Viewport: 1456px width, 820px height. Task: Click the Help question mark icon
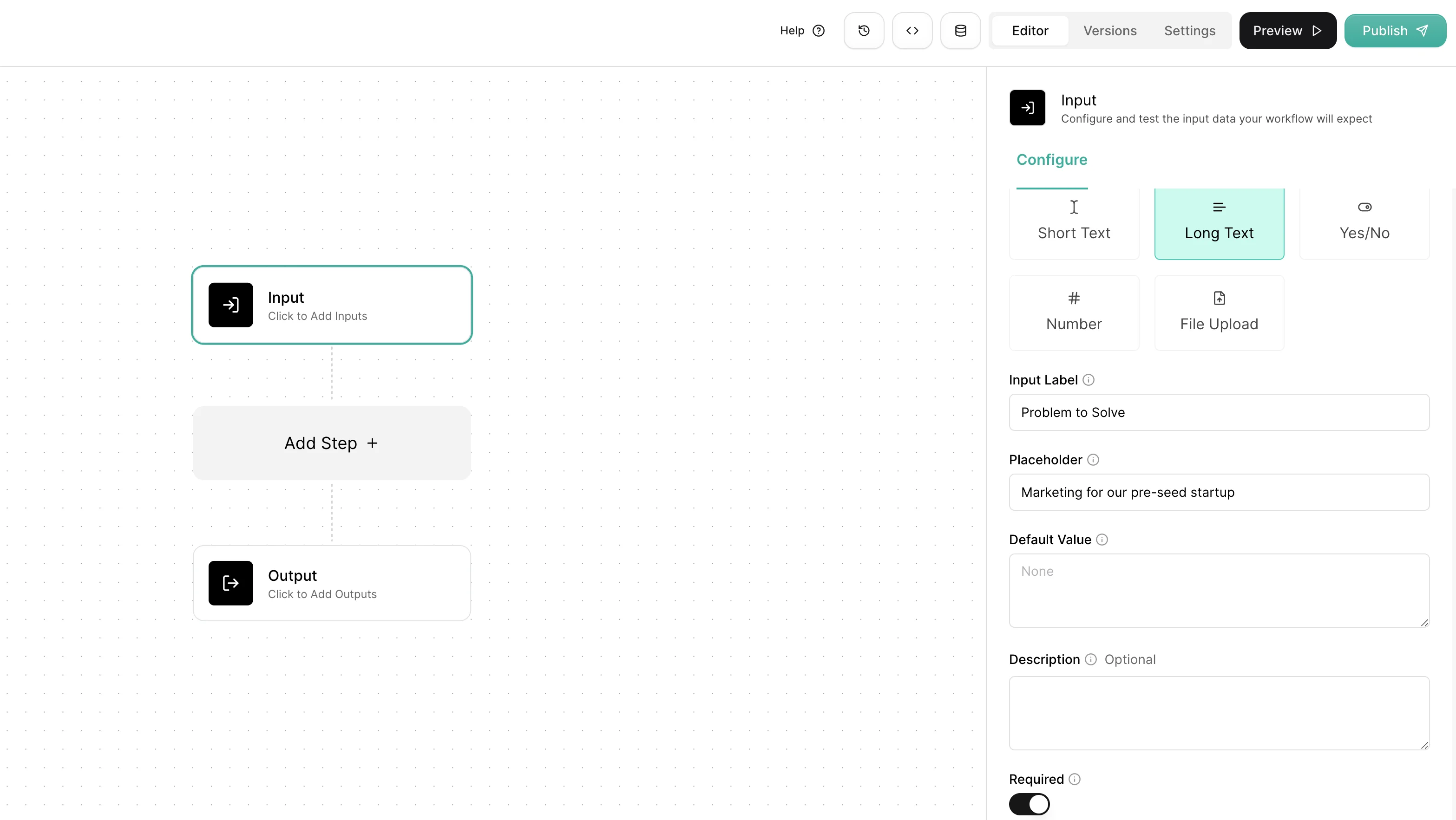tap(819, 31)
